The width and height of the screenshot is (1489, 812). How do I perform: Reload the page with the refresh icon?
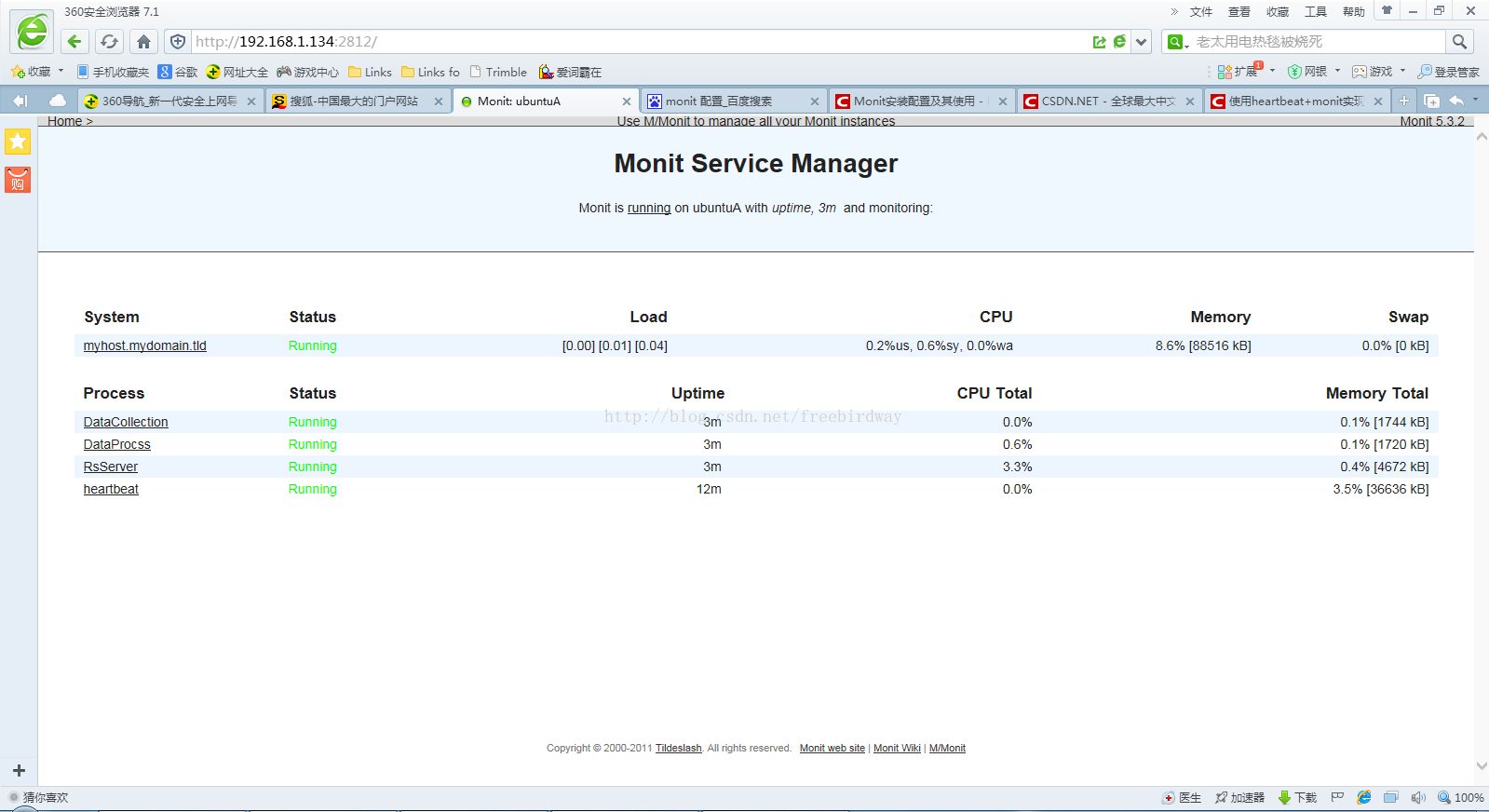pyautogui.click(x=109, y=42)
